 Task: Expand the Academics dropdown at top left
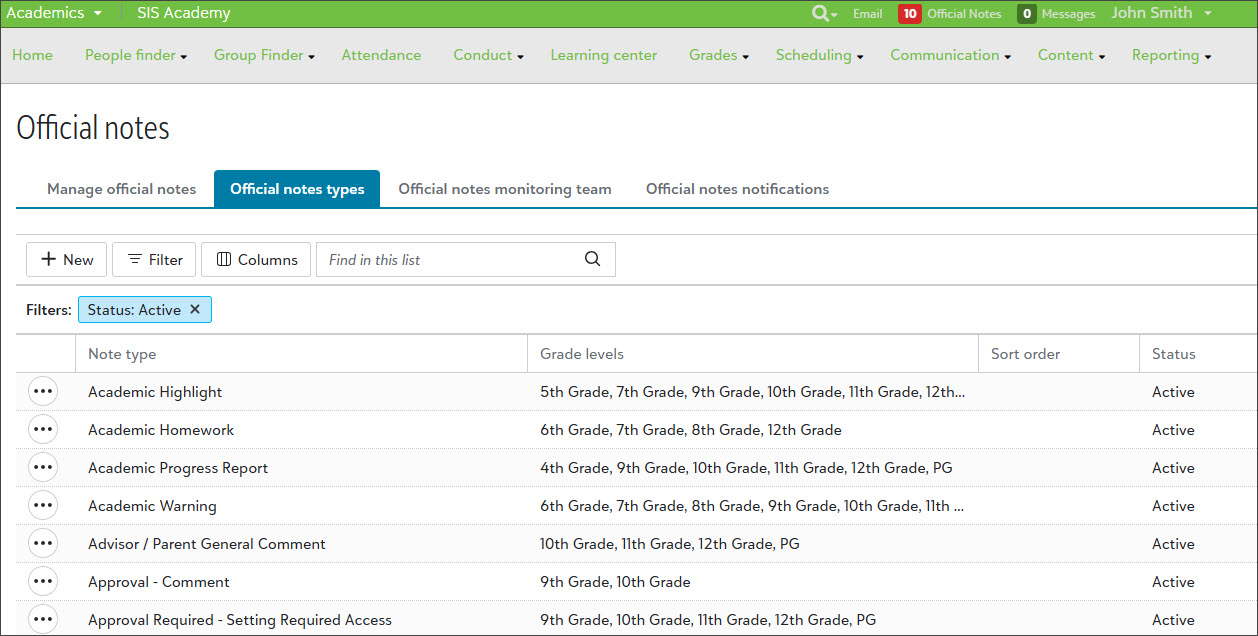[54, 14]
